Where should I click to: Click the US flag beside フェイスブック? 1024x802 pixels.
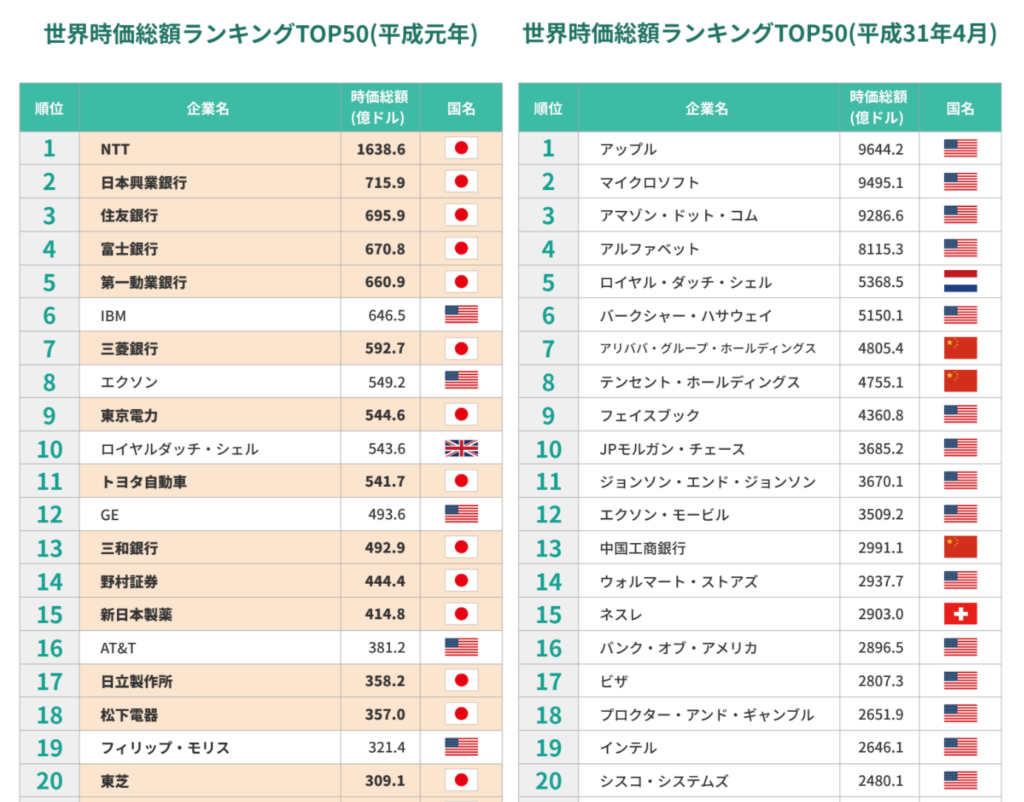click(x=960, y=415)
